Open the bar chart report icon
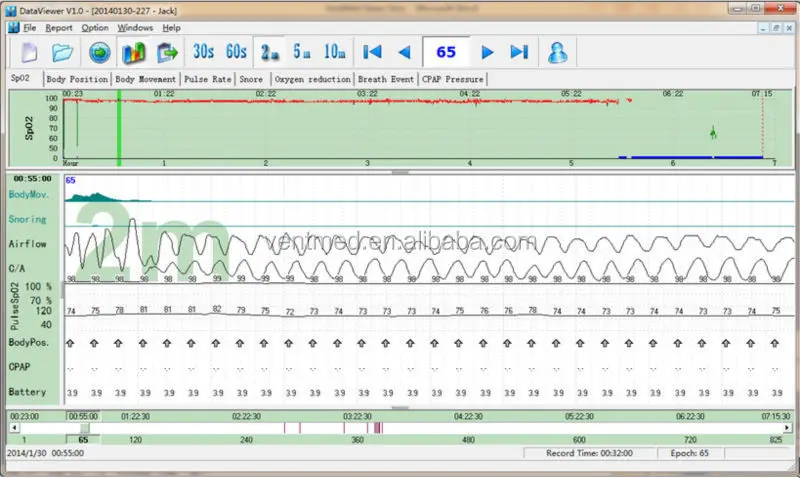This screenshot has width=800, height=478. point(133,52)
